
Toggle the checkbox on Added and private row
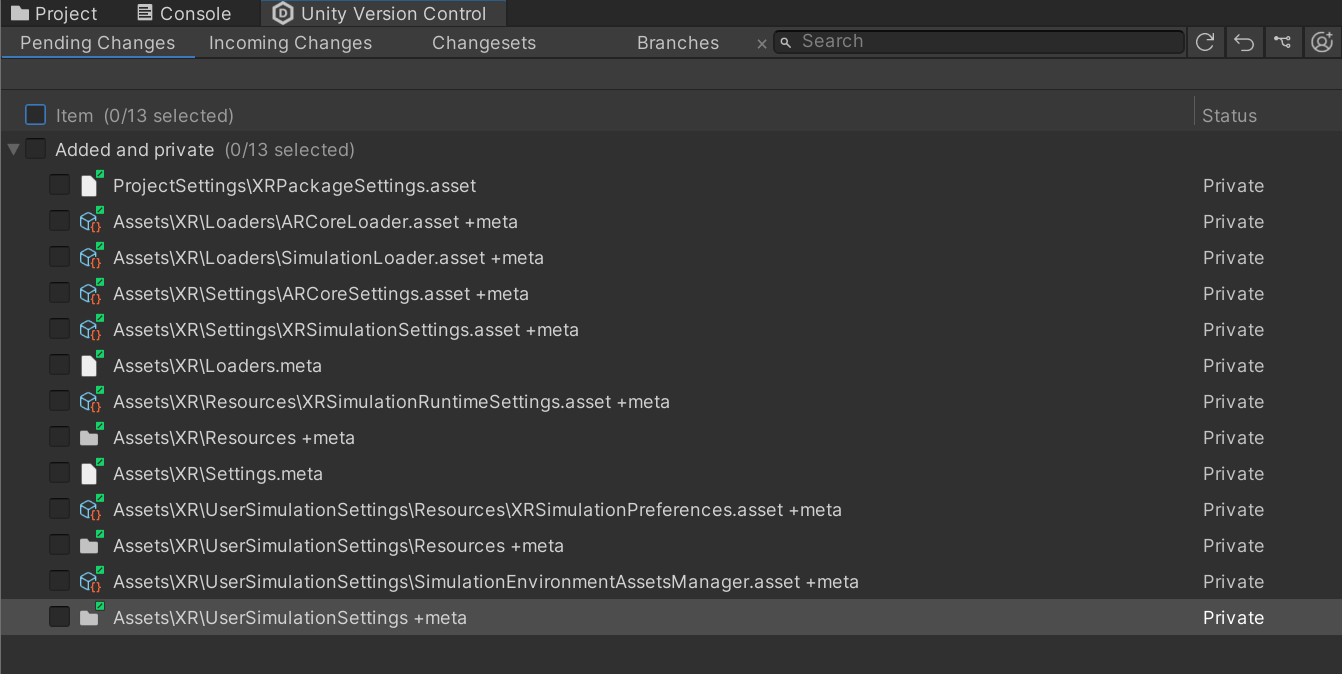point(35,148)
